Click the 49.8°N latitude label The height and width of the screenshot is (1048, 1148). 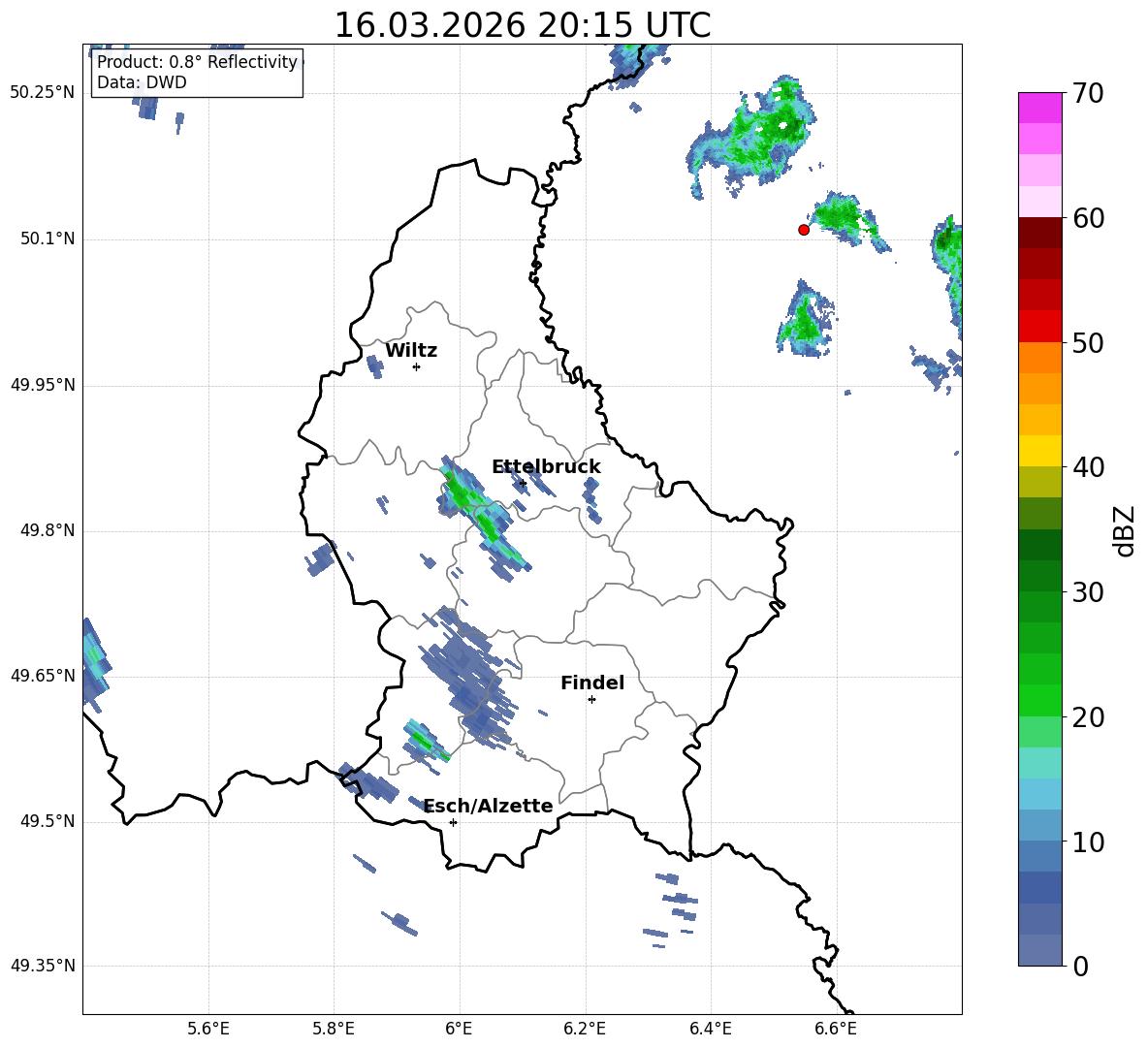(48, 530)
